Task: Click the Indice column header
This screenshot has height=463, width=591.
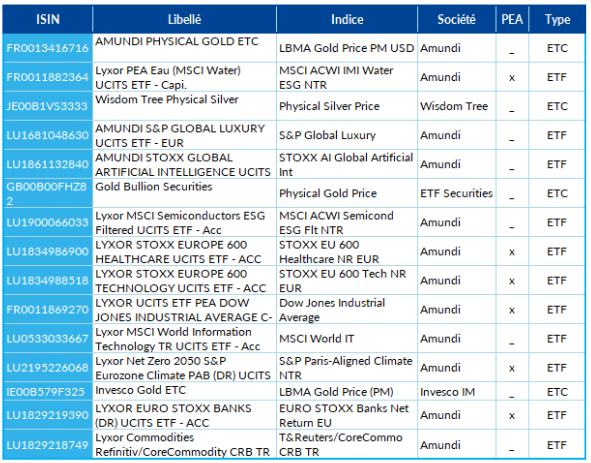Action: pos(347,19)
